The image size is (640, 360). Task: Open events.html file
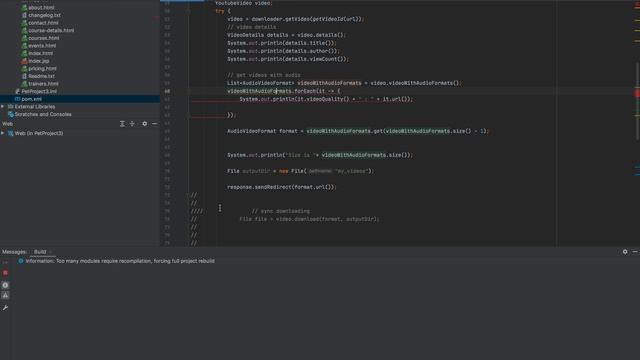(x=42, y=46)
